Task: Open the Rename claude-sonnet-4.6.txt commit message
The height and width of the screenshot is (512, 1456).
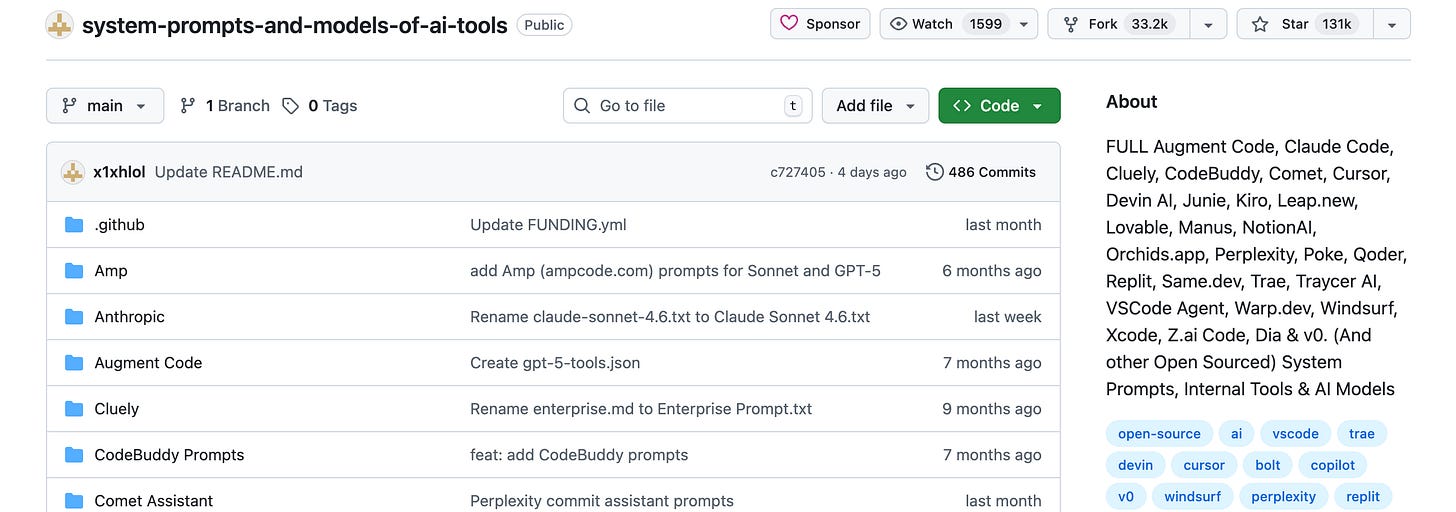Action: (x=670, y=316)
